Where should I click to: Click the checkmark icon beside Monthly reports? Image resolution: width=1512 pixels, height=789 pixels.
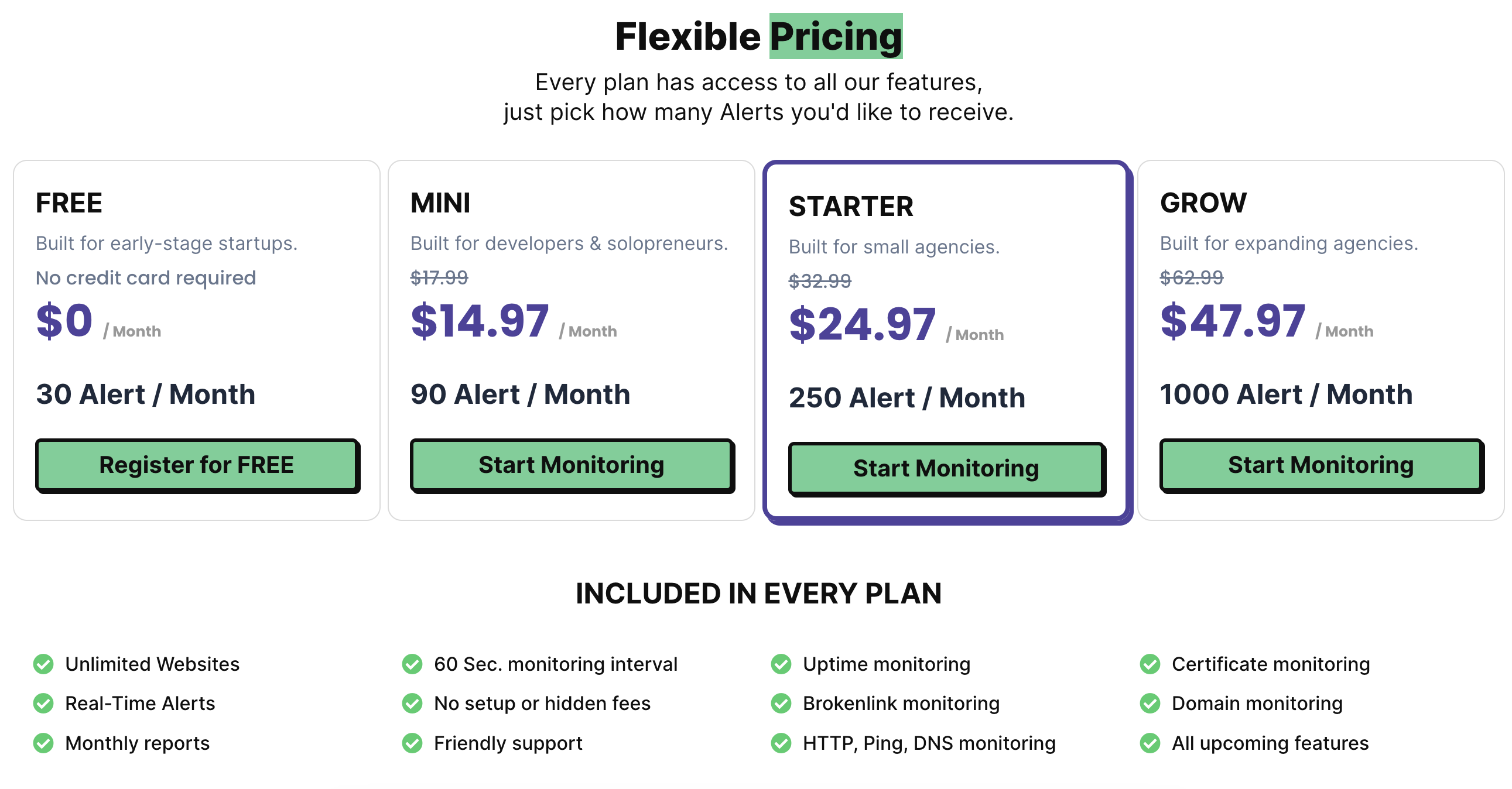(43, 743)
